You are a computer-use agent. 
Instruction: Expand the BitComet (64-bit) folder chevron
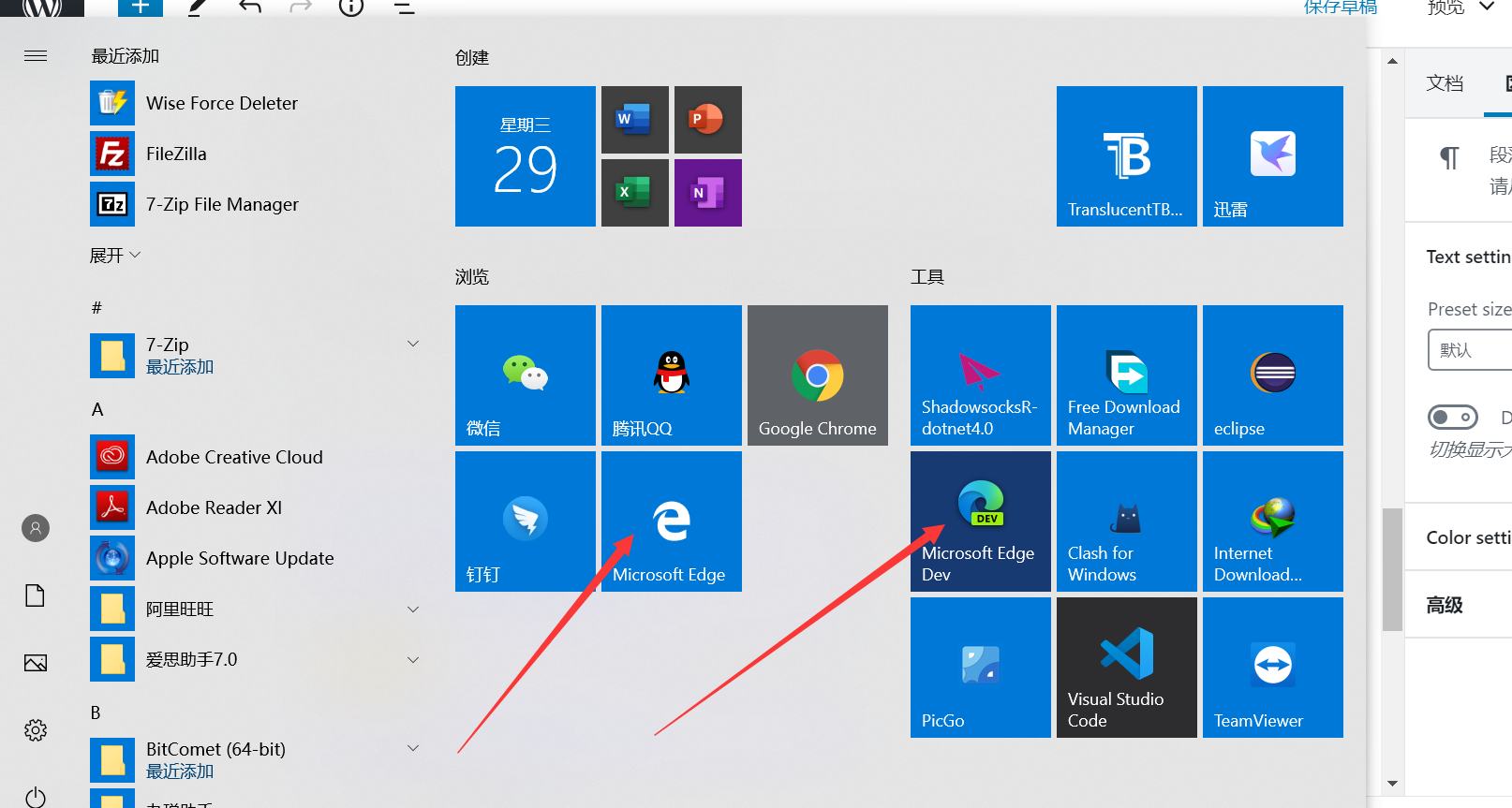[413, 749]
